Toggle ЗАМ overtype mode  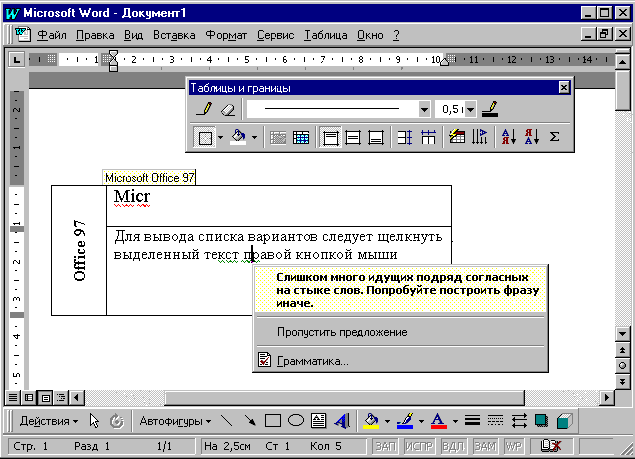[x=485, y=446]
